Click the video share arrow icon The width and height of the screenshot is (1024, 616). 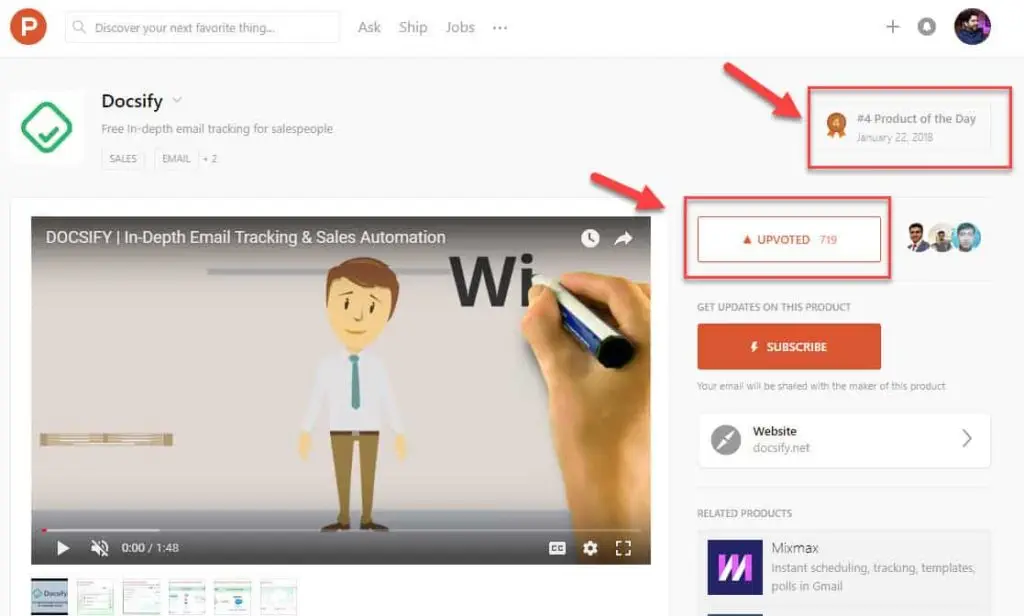623,238
